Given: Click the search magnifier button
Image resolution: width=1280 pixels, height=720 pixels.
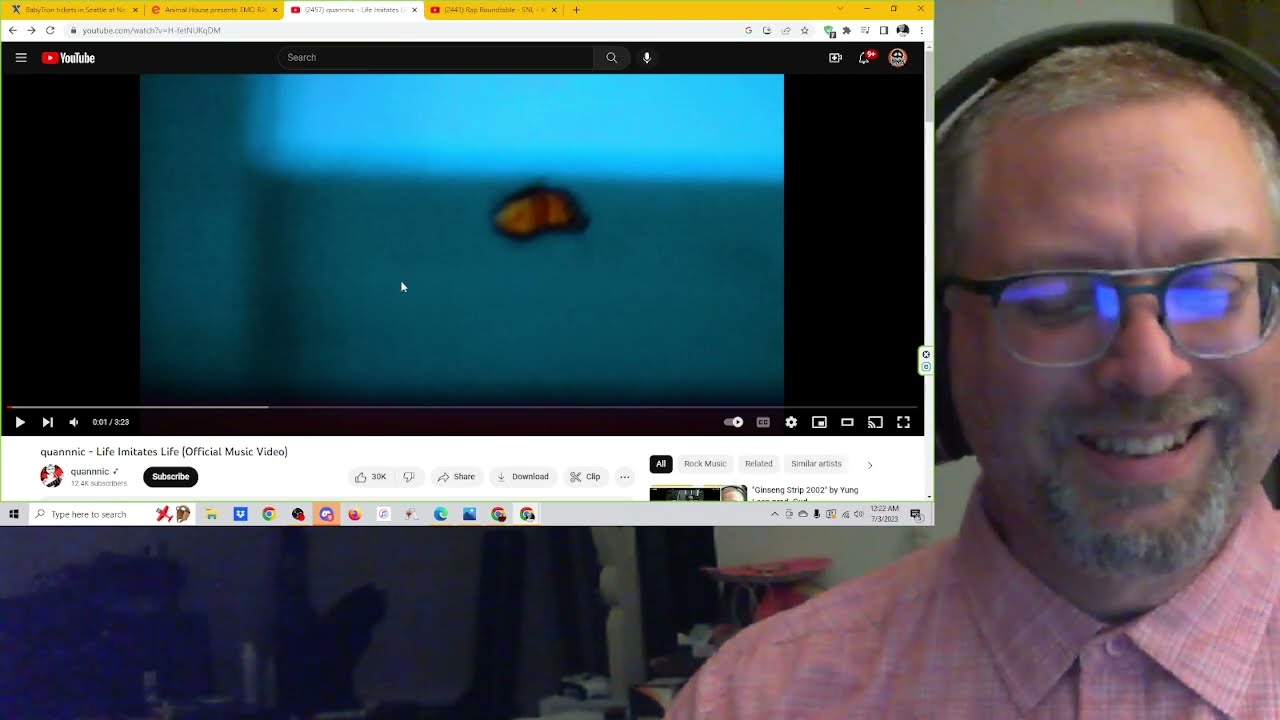Looking at the screenshot, I should [612, 58].
